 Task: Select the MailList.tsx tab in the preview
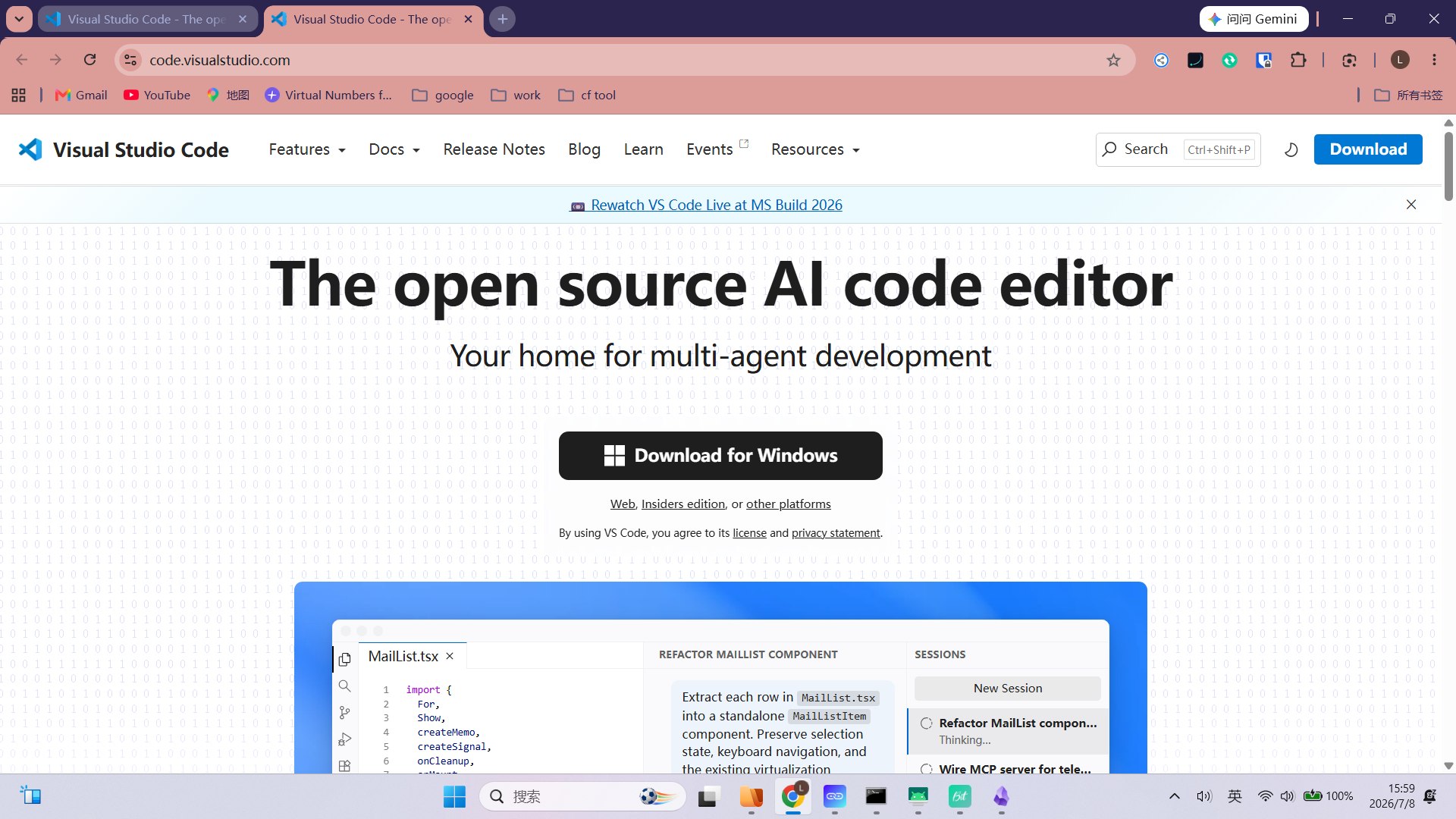403,656
